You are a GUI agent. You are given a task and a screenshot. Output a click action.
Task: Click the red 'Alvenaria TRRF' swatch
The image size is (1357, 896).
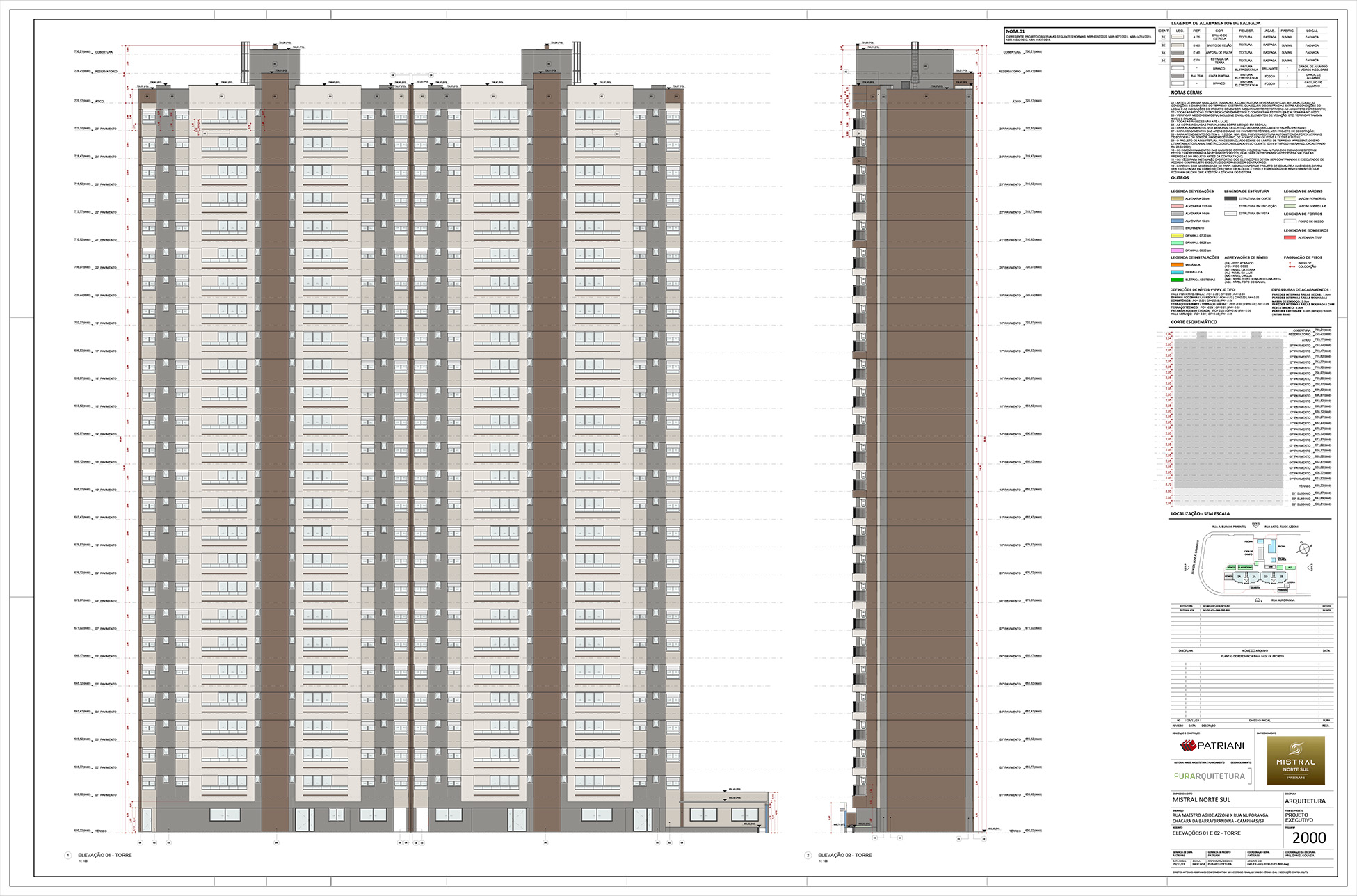point(1290,237)
